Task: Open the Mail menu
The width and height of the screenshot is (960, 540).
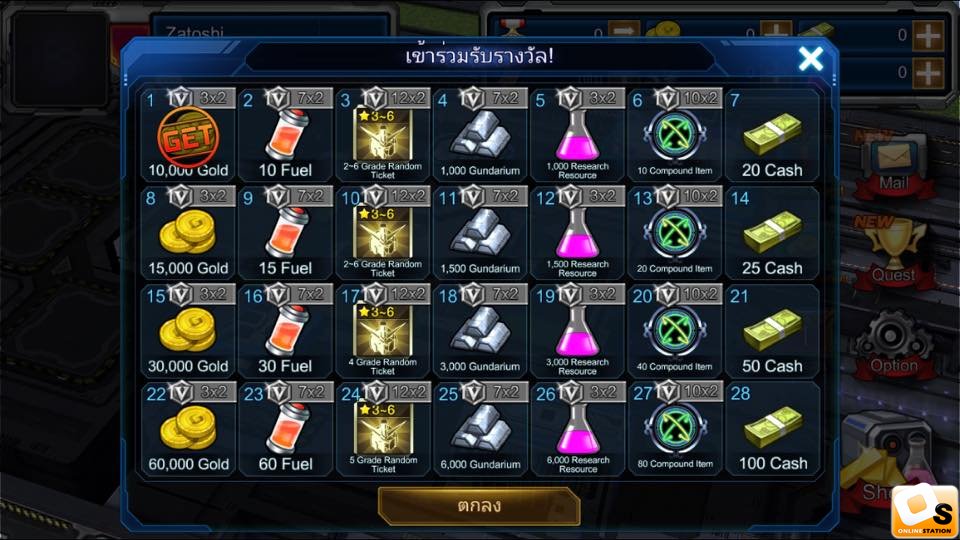Action: (x=893, y=165)
